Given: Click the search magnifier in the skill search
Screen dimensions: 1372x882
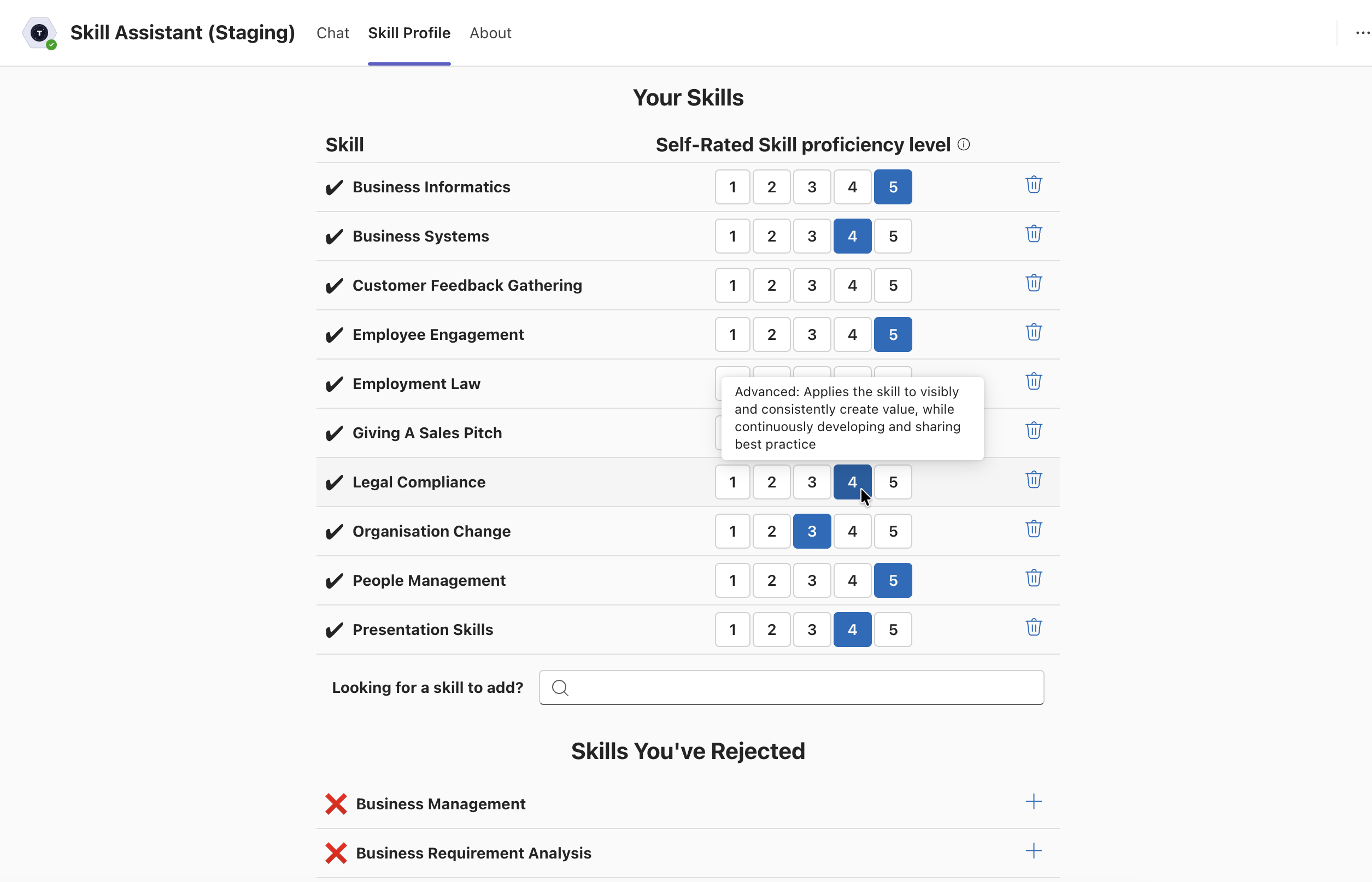Looking at the screenshot, I should point(560,687).
